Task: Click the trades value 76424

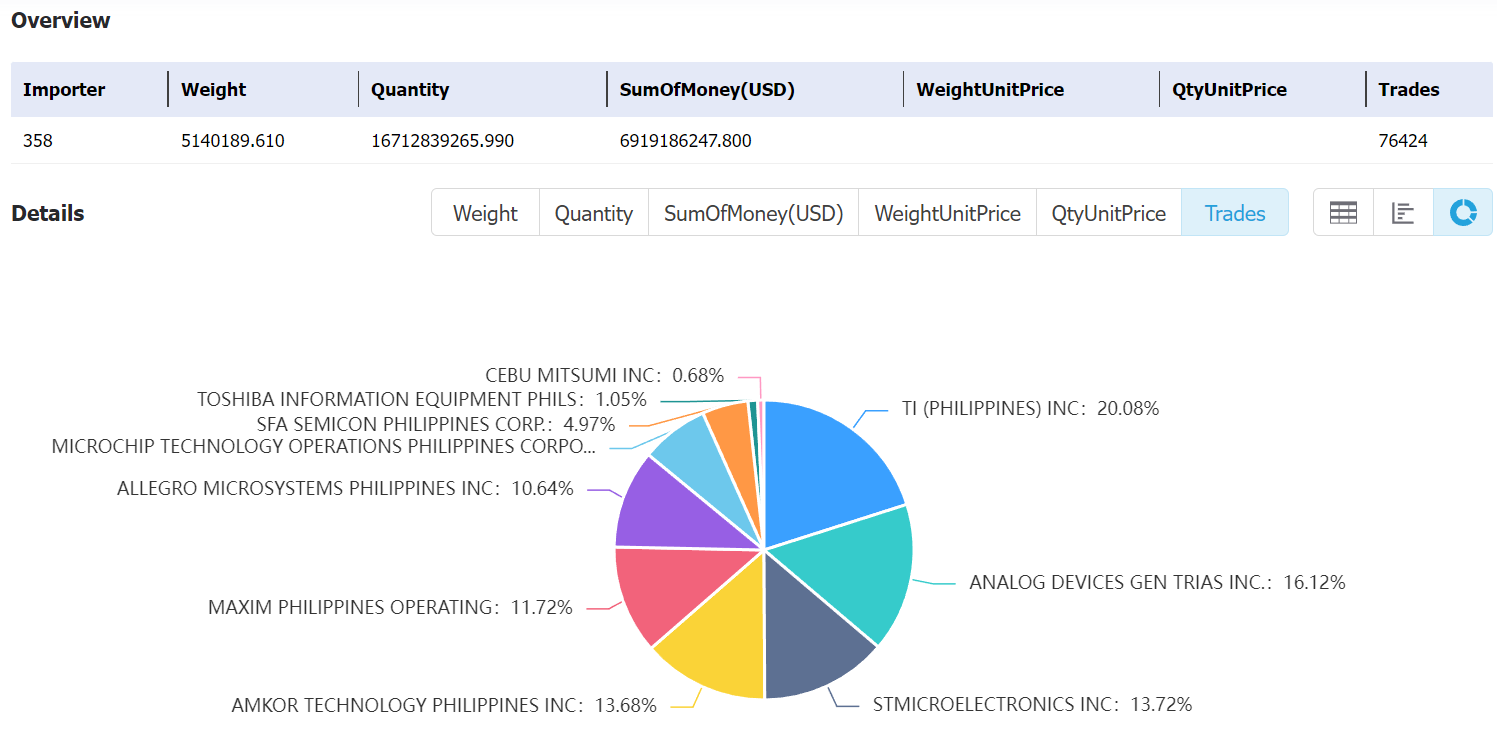Action: 1403,141
